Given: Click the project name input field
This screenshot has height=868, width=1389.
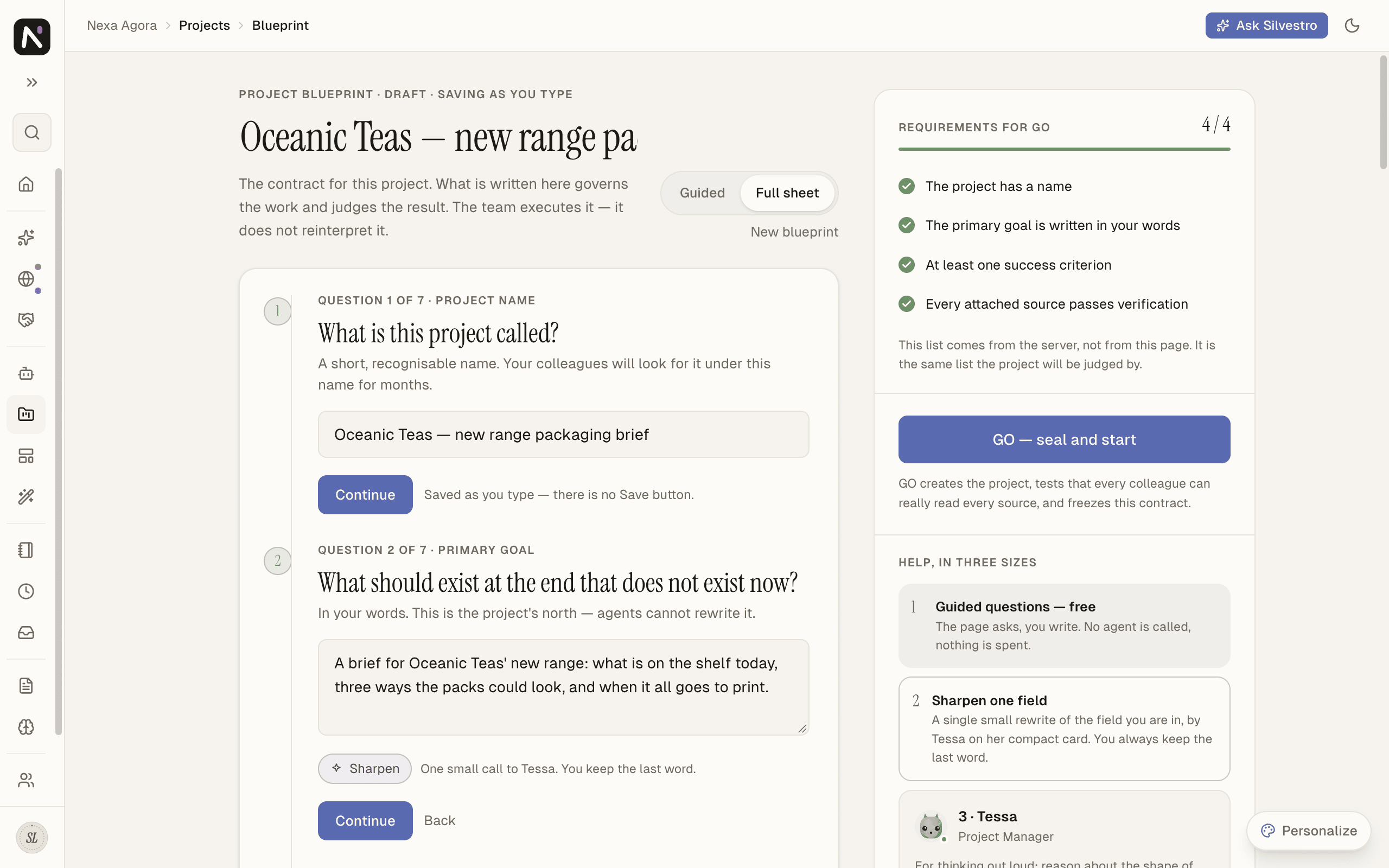Looking at the screenshot, I should point(564,435).
